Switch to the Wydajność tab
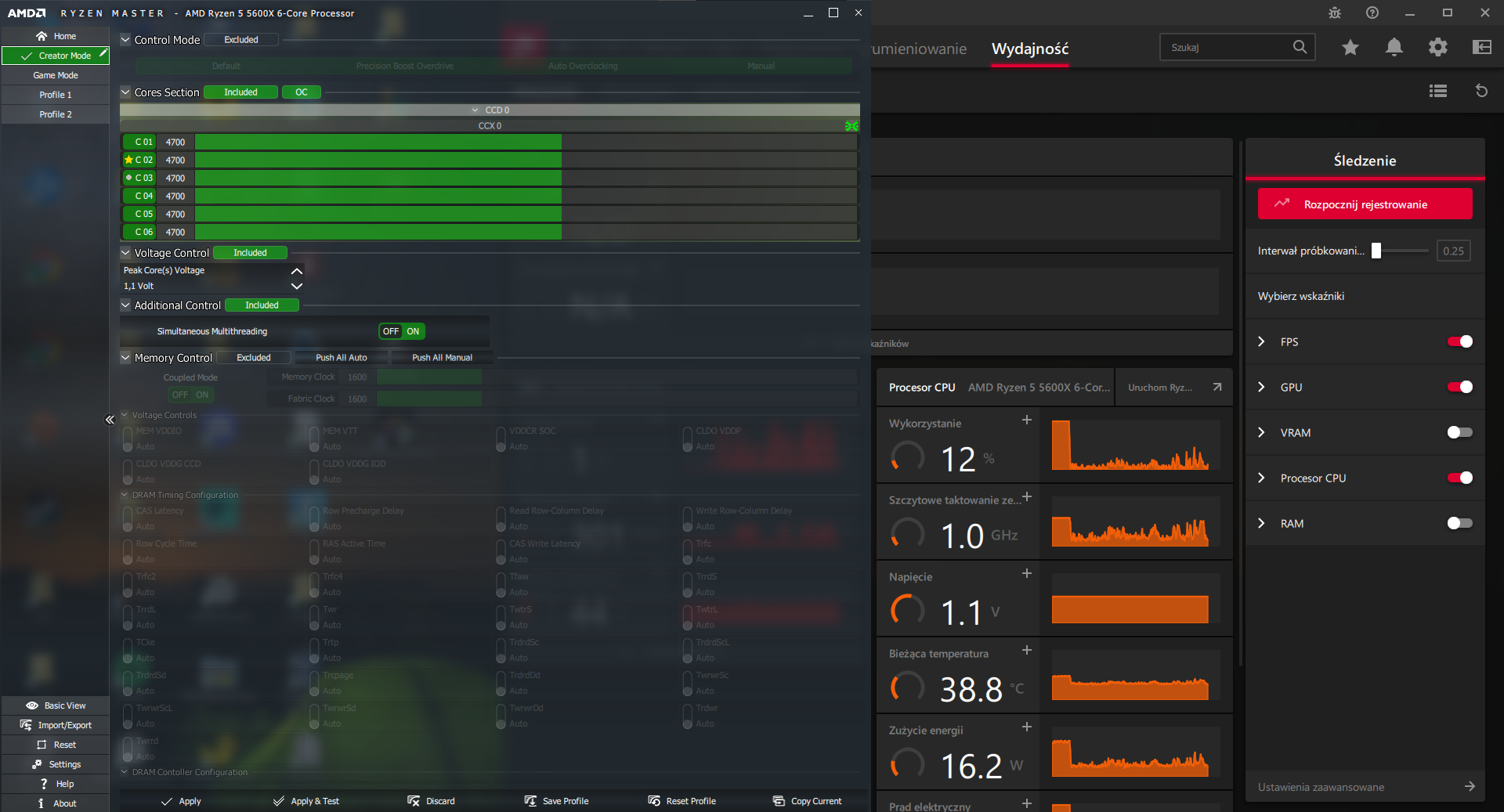Image resolution: width=1504 pixels, height=812 pixels. pos(1029,49)
